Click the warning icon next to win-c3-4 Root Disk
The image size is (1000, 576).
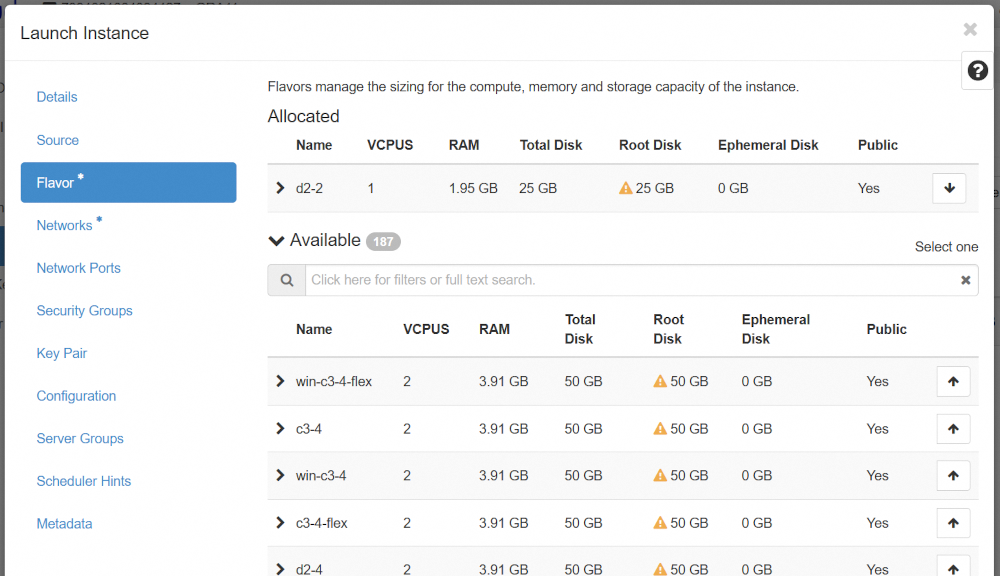(659, 475)
